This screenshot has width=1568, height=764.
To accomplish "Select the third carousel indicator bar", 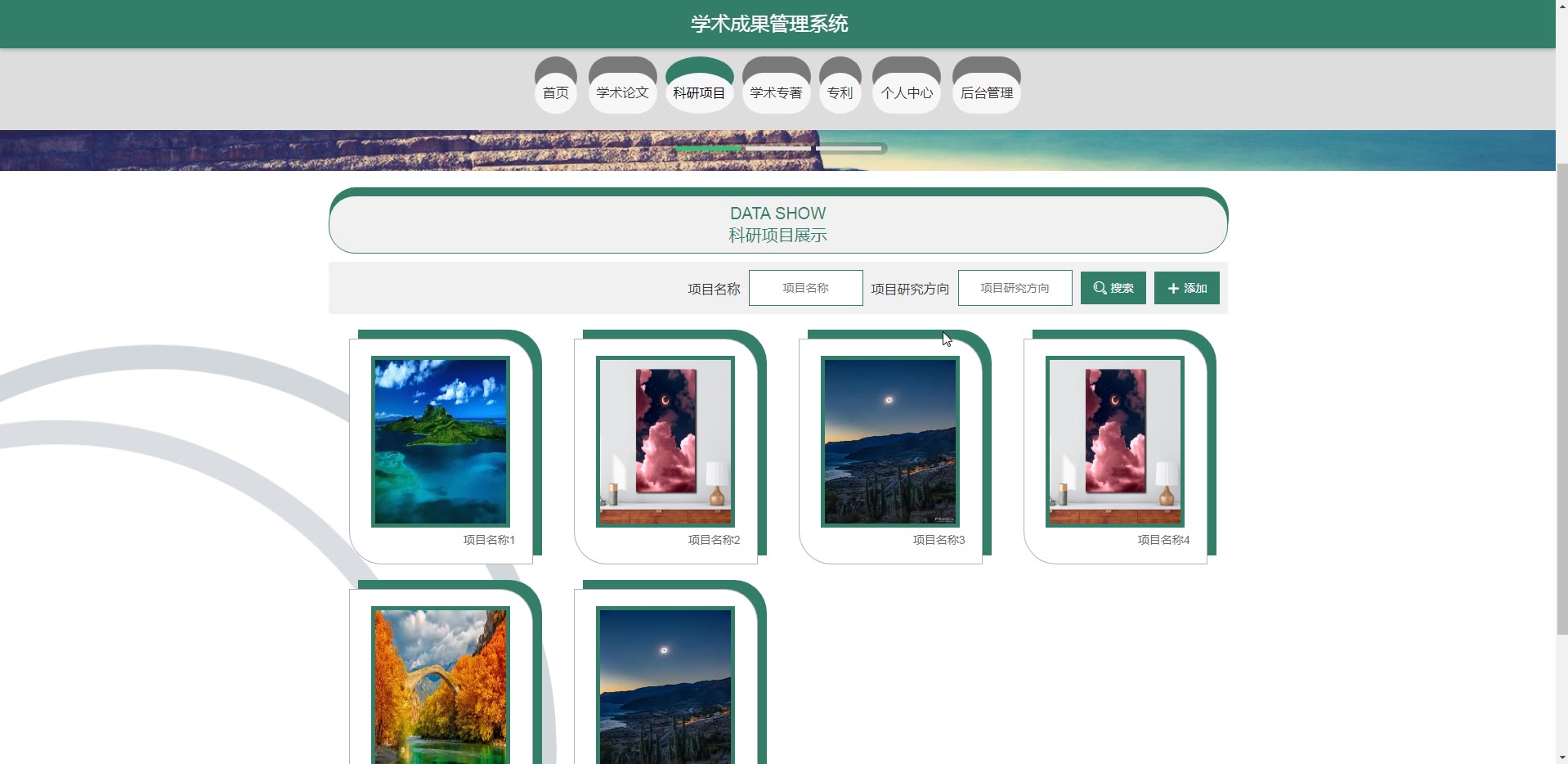I will pos(849,148).
